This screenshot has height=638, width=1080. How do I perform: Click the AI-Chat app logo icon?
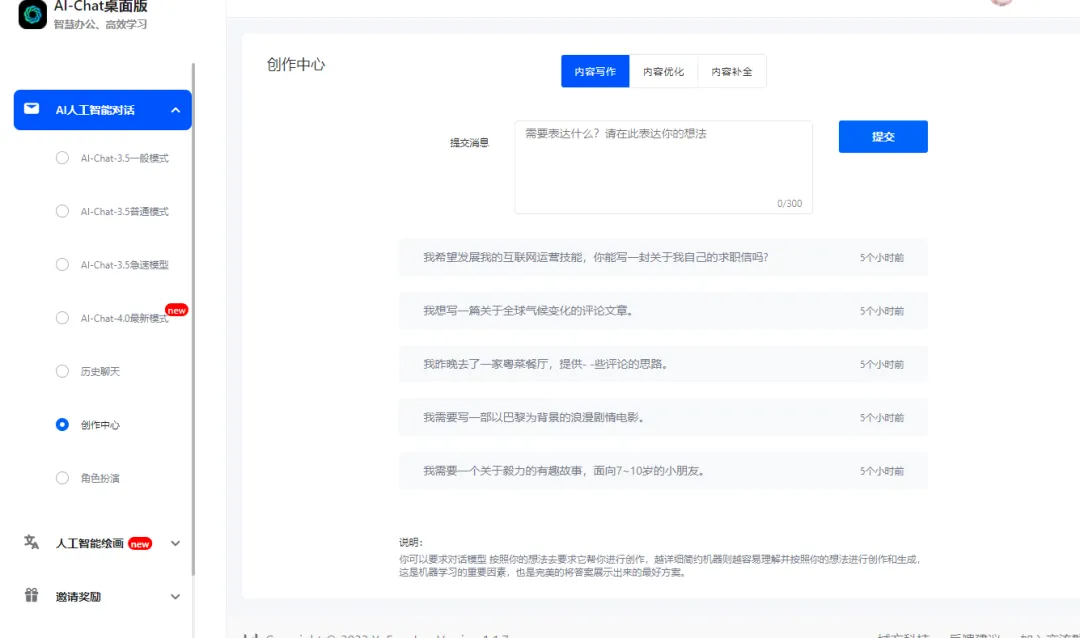click(33, 14)
